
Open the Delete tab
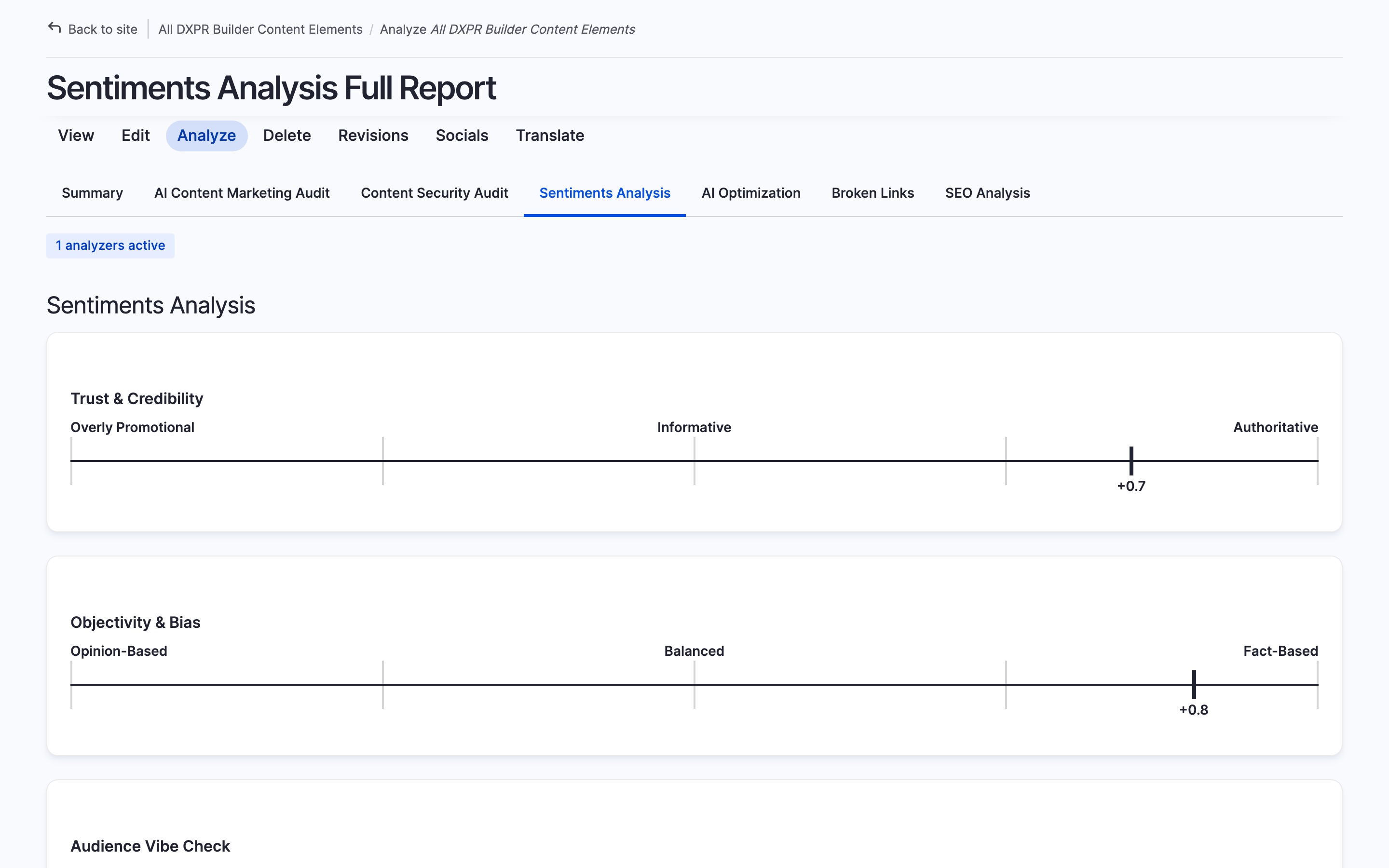pyautogui.click(x=287, y=136)
